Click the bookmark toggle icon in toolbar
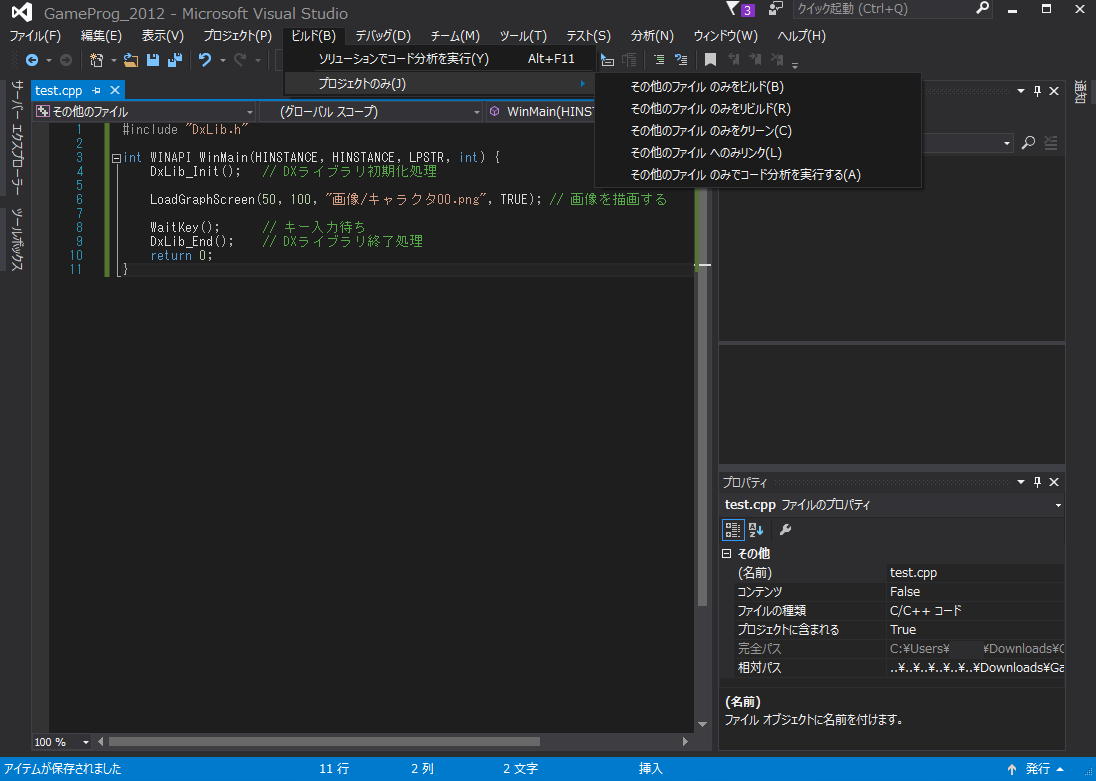Viewport: 1096px width, 781px height. pyautogui.click(x=710, y=61)
